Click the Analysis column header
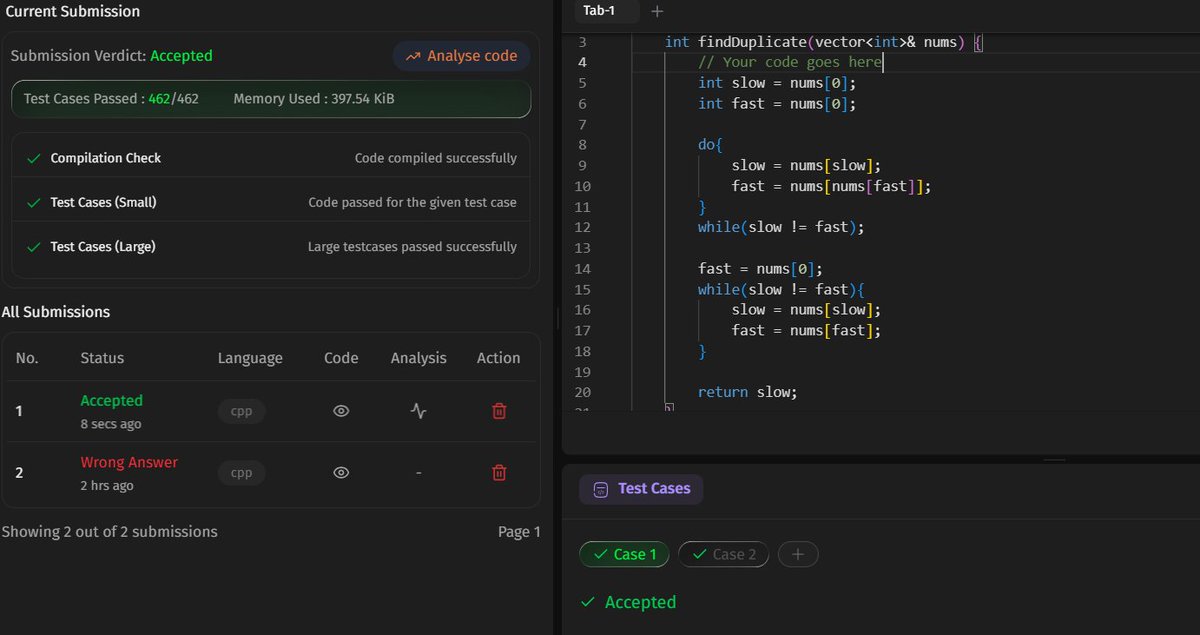 [x=418, y=358]
